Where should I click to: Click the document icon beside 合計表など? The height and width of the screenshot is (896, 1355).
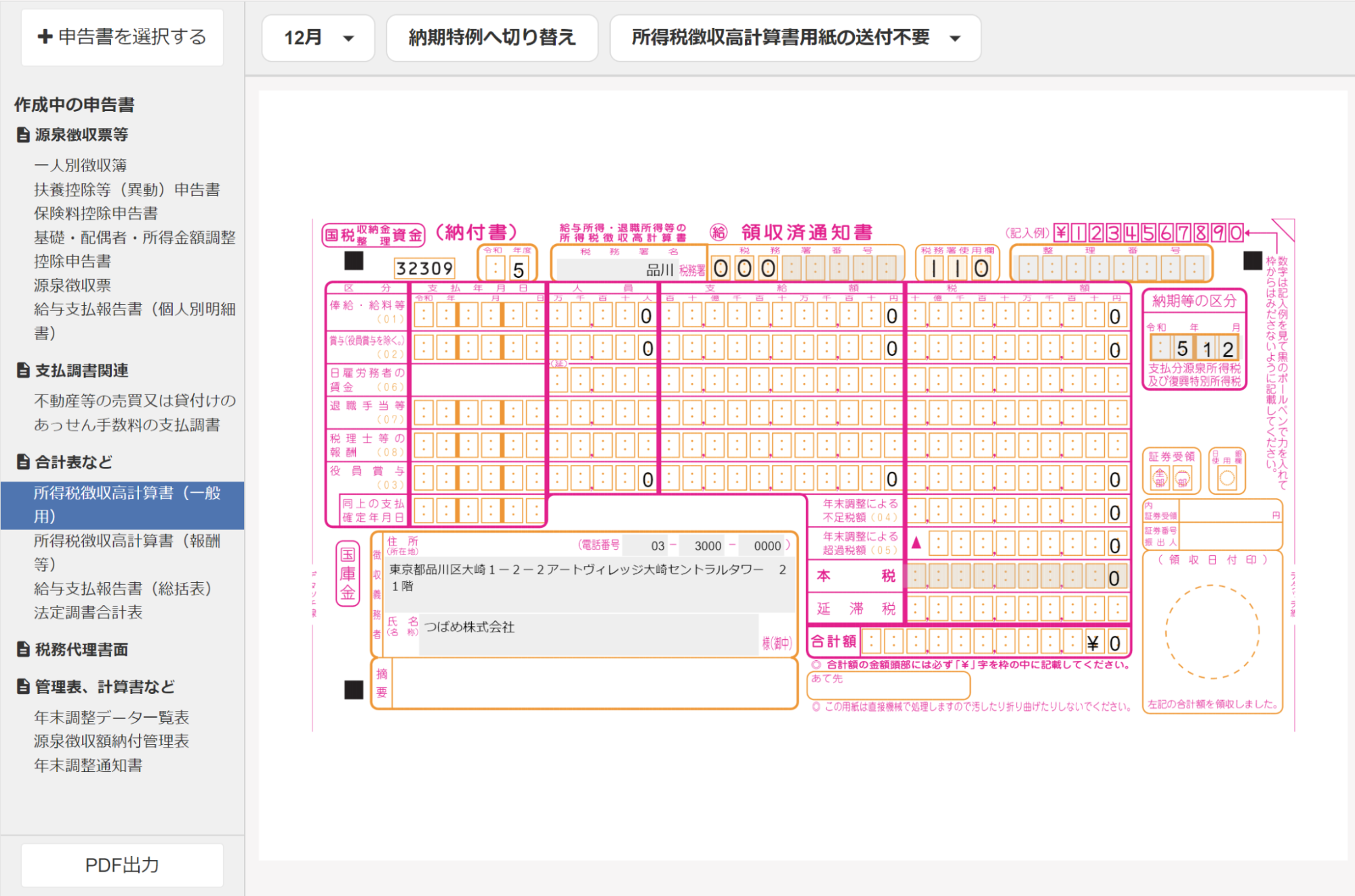coord(23,462)
